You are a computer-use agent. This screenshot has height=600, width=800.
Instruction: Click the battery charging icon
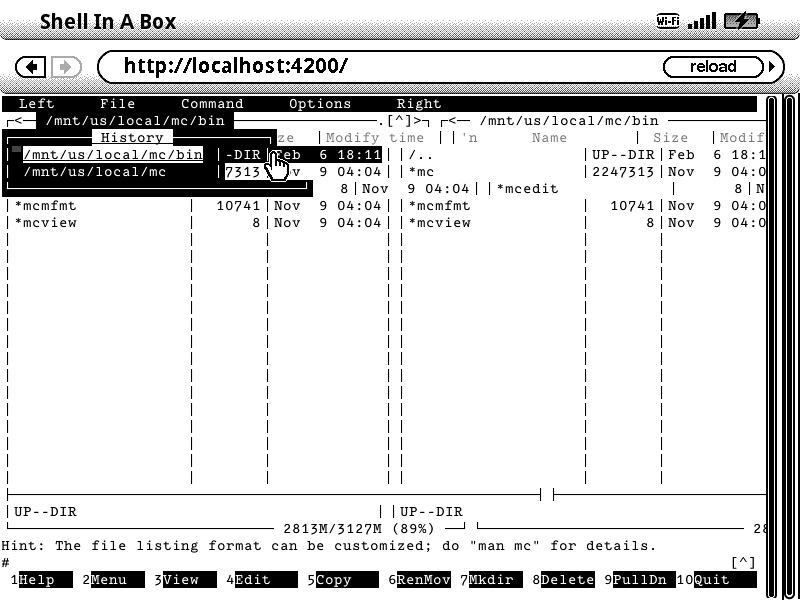[x=742, y=21]
